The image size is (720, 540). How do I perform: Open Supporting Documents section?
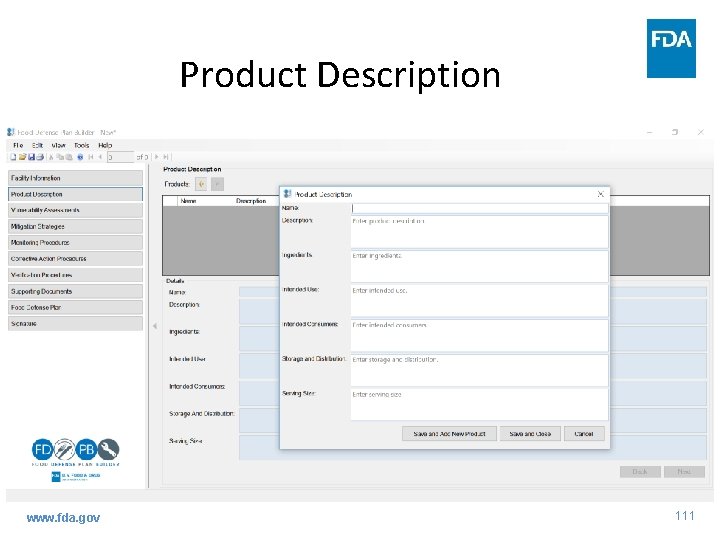[75, 291]
